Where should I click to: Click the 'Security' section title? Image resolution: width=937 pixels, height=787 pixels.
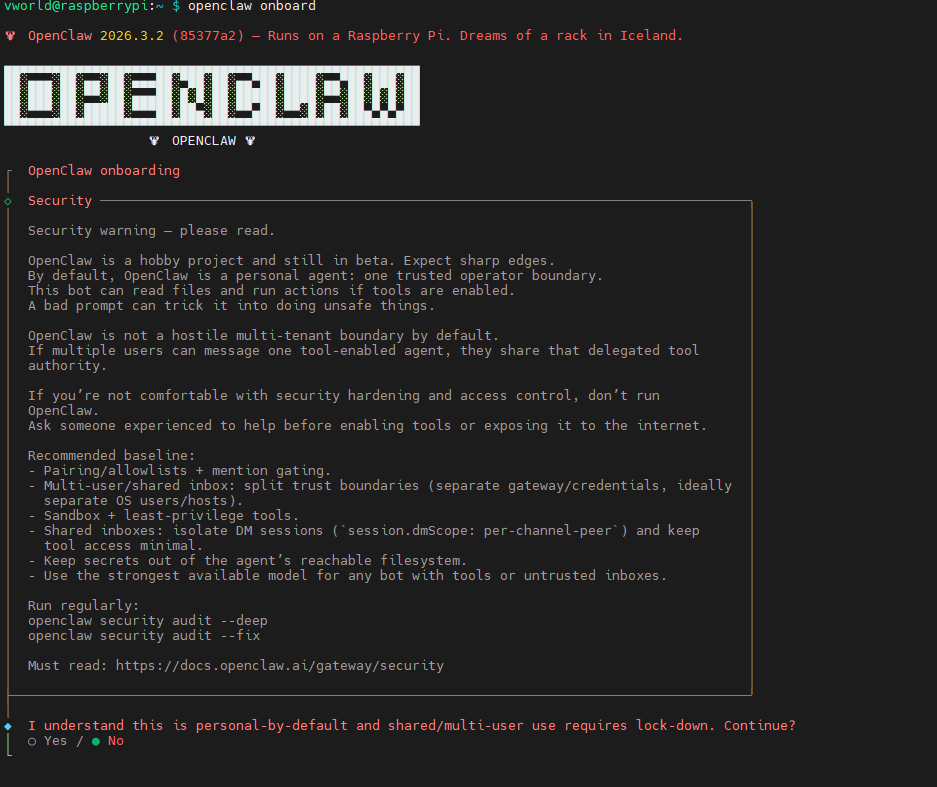(x=60, y=201)
